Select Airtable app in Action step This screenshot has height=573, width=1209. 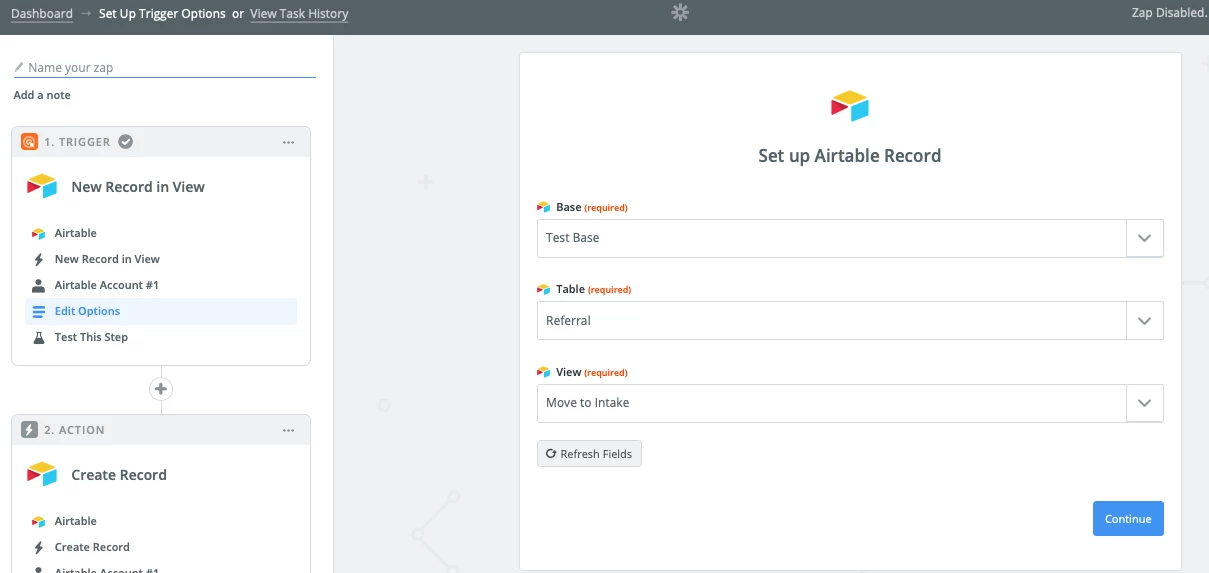pos(75,521)
